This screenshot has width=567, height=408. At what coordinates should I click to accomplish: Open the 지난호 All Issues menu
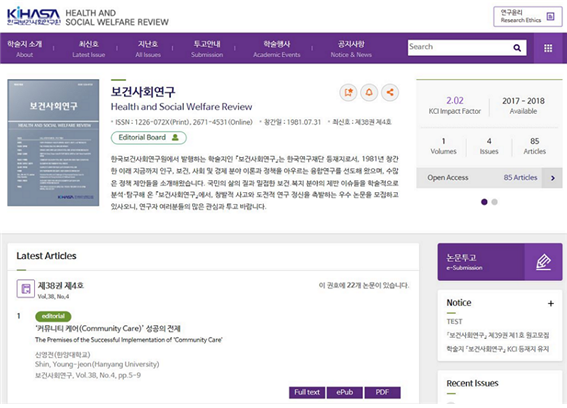point(148,49)
